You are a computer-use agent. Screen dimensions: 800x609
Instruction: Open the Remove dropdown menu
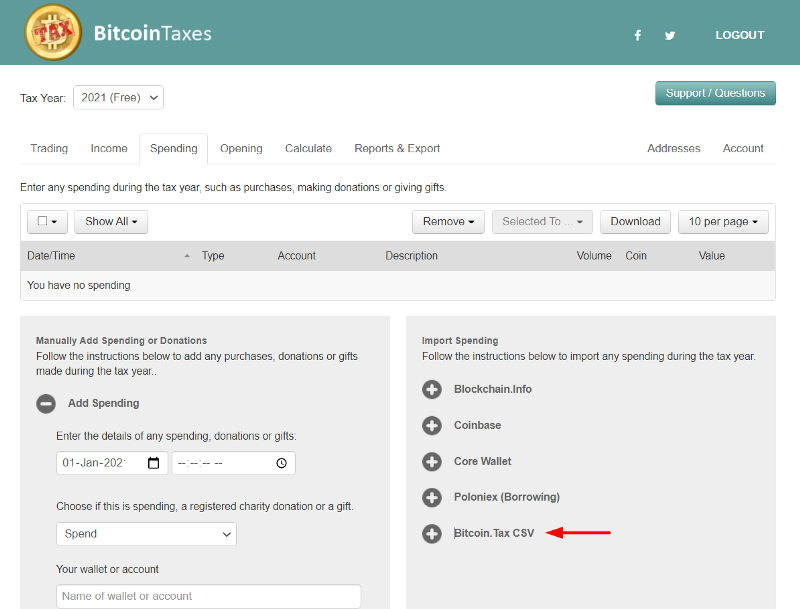(448, 222)
